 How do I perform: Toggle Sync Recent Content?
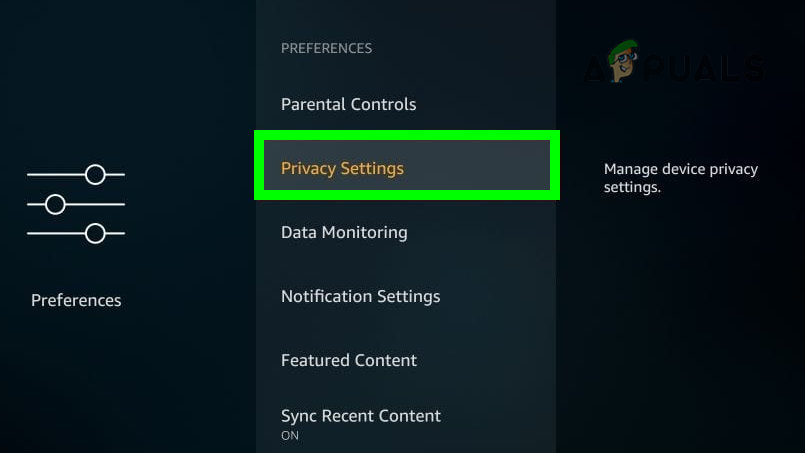(361, 416)
